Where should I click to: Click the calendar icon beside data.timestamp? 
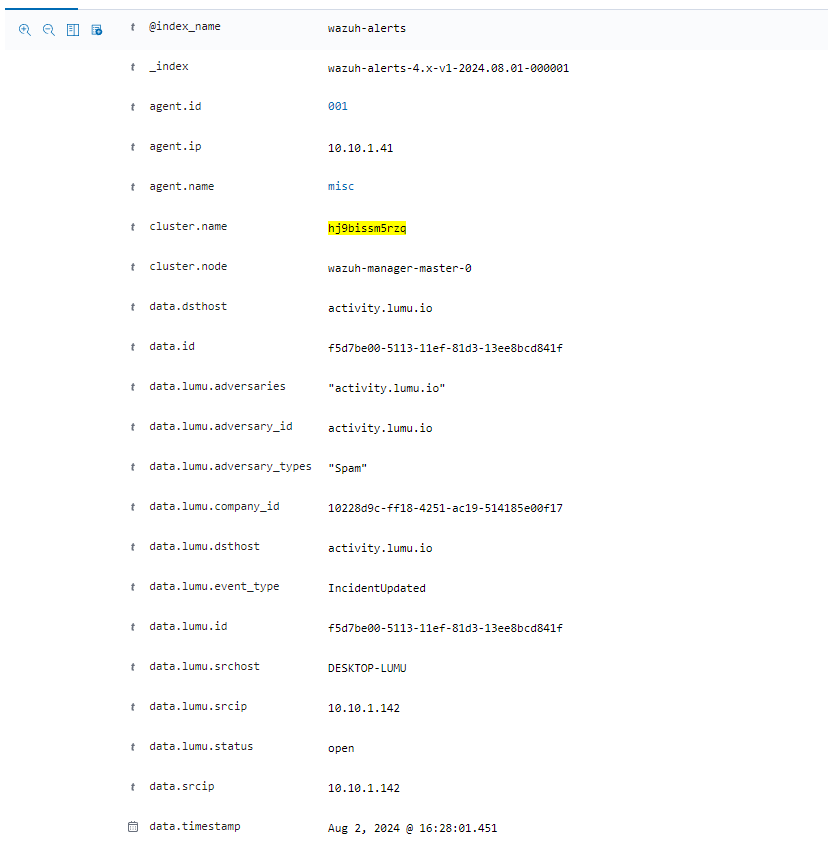[x=133, y=827]
